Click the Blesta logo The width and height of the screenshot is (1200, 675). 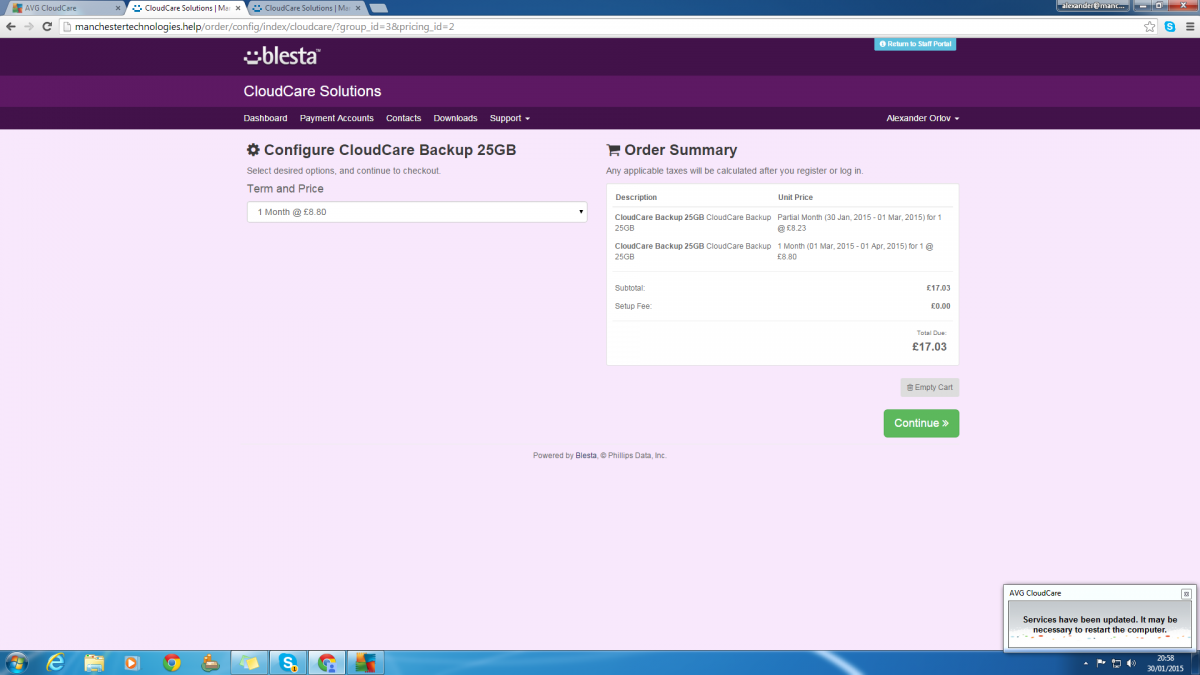coord(282,56)
